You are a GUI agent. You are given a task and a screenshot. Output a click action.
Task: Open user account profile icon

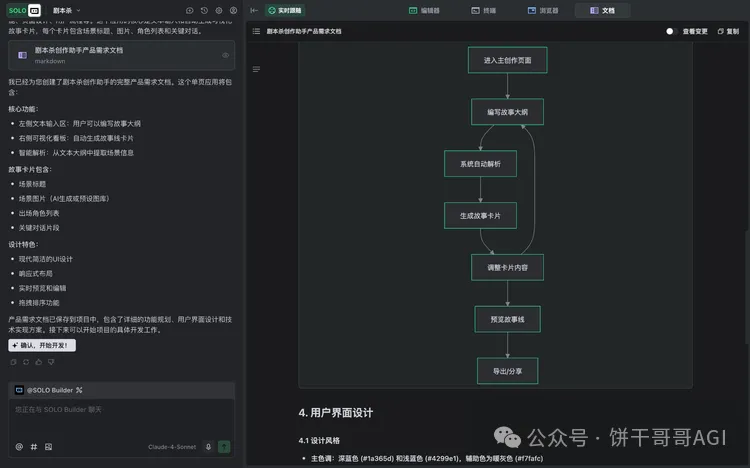click(233, 11)
